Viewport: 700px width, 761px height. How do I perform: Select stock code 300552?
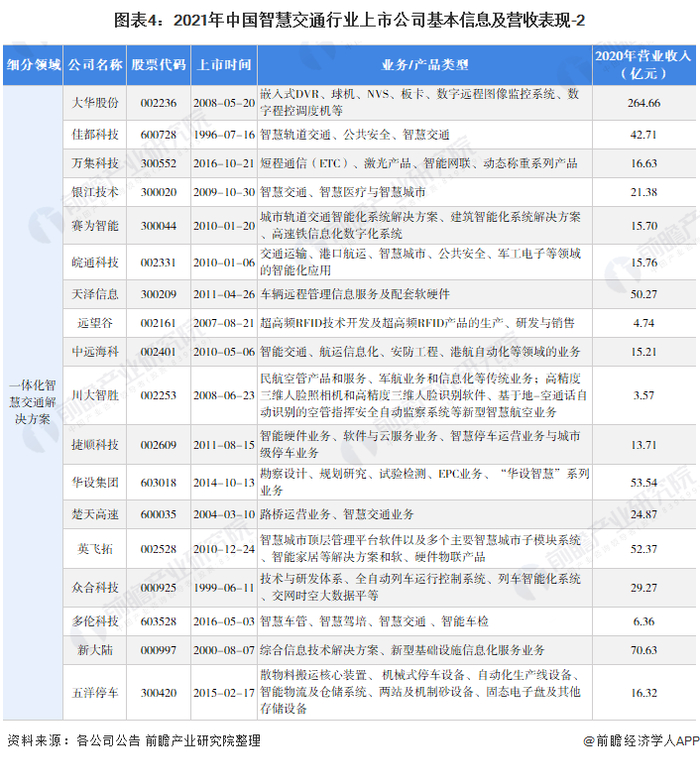(158, 163)
